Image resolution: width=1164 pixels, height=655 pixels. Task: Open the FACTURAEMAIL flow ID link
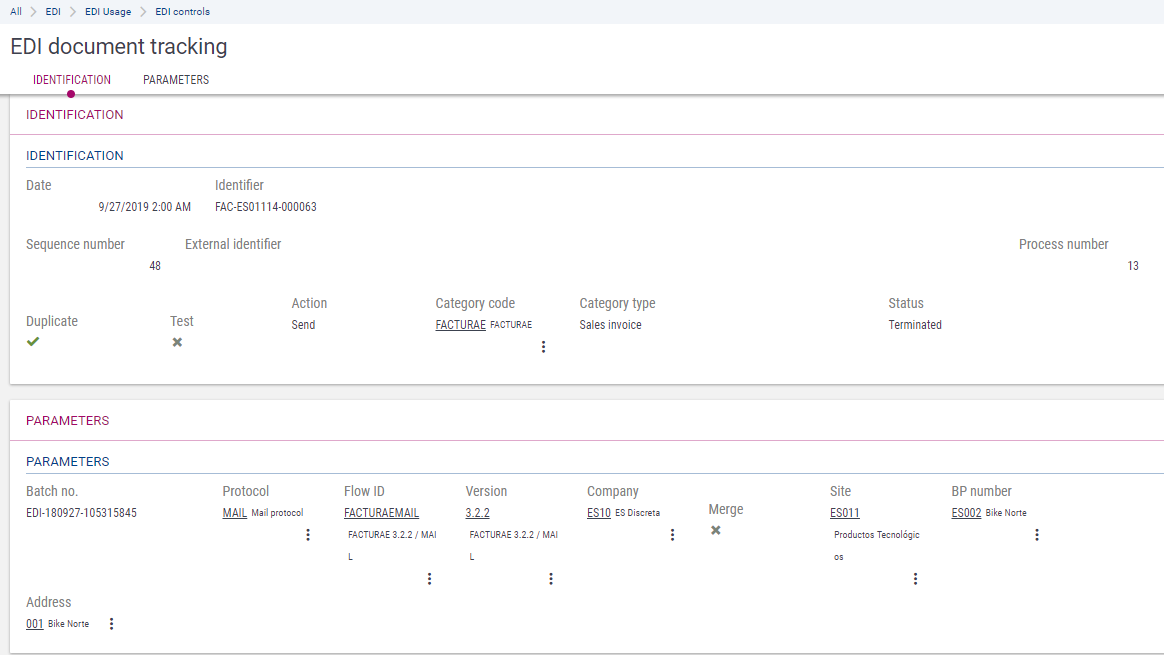(381, 513)
